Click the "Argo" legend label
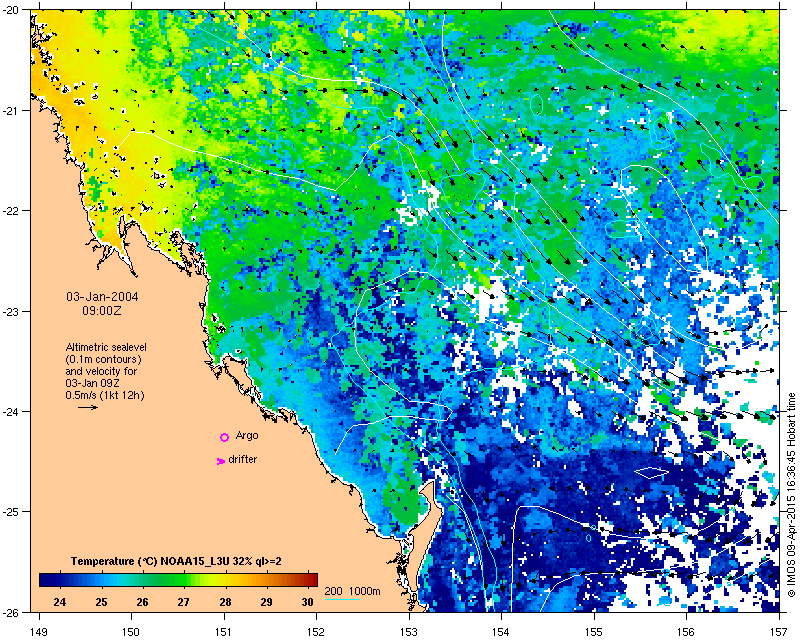The height and width of the screenshot is (640, 800). [x=247, y=436]
